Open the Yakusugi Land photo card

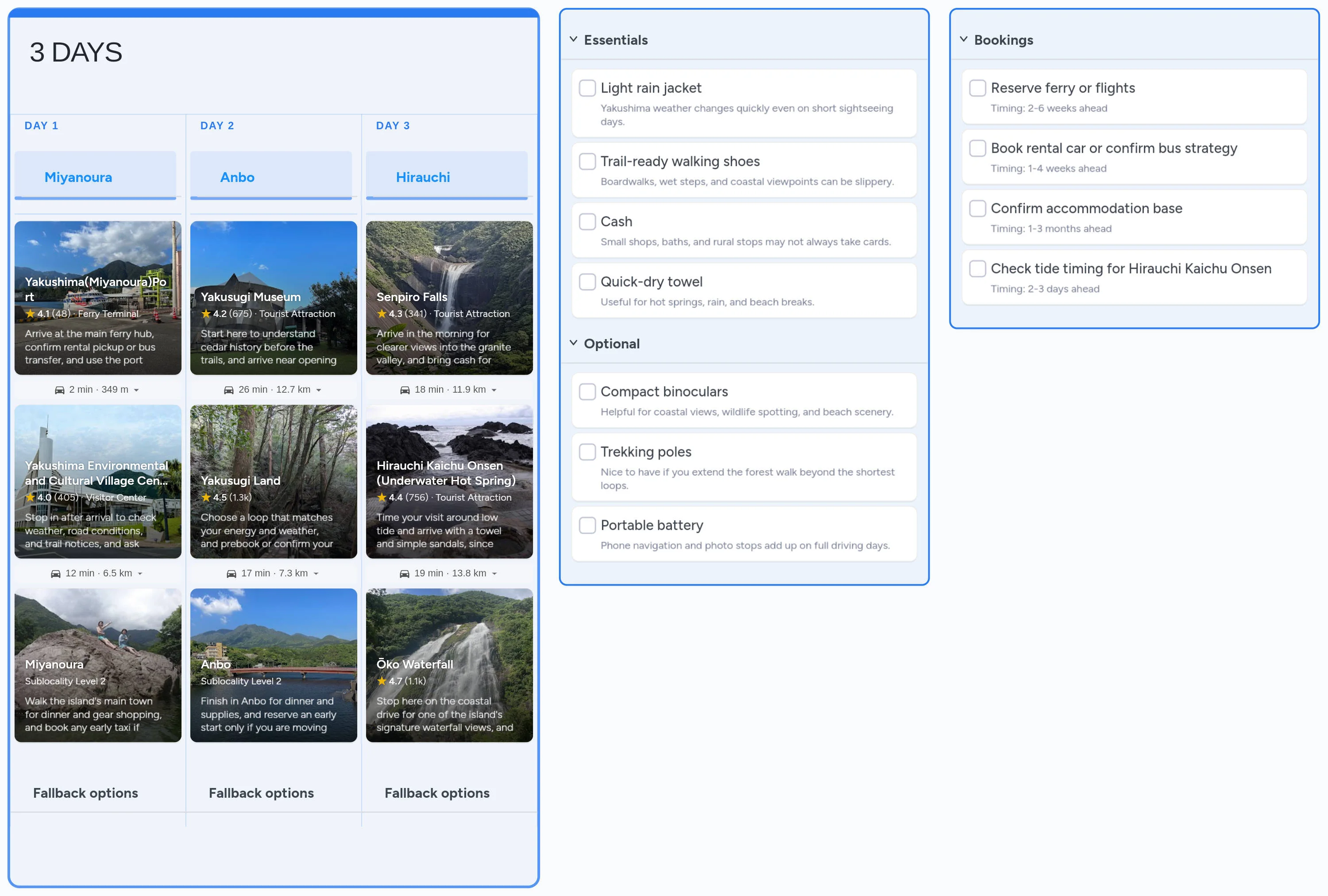point(273,481)
